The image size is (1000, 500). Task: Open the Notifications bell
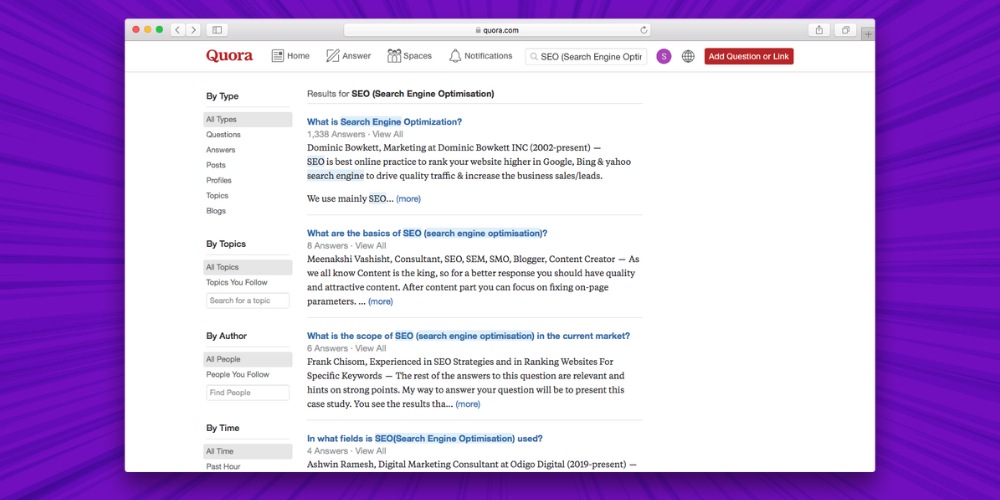[455, 56]
